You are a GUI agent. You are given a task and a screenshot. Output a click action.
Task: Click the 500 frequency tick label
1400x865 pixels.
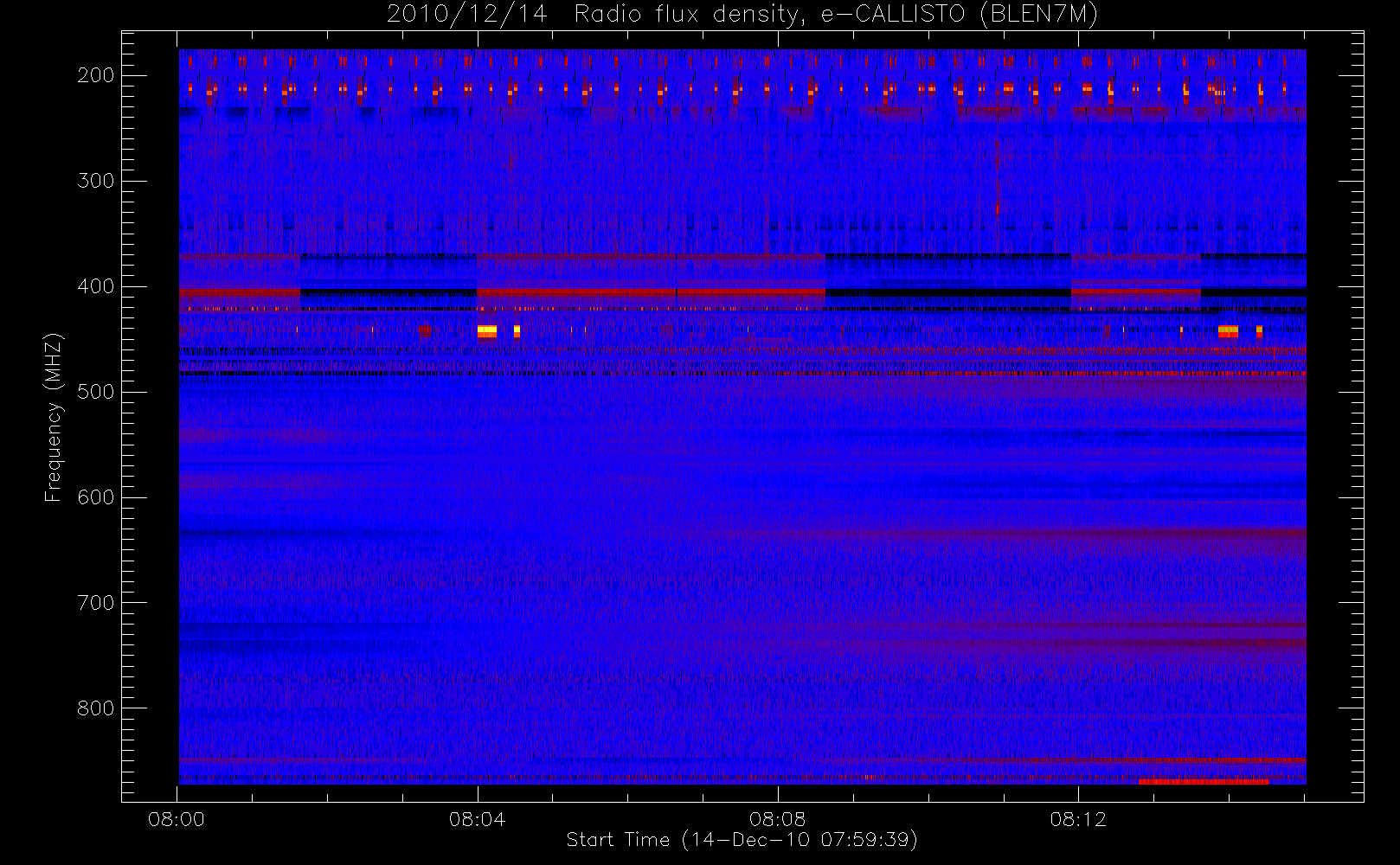[x=95, y=392]
